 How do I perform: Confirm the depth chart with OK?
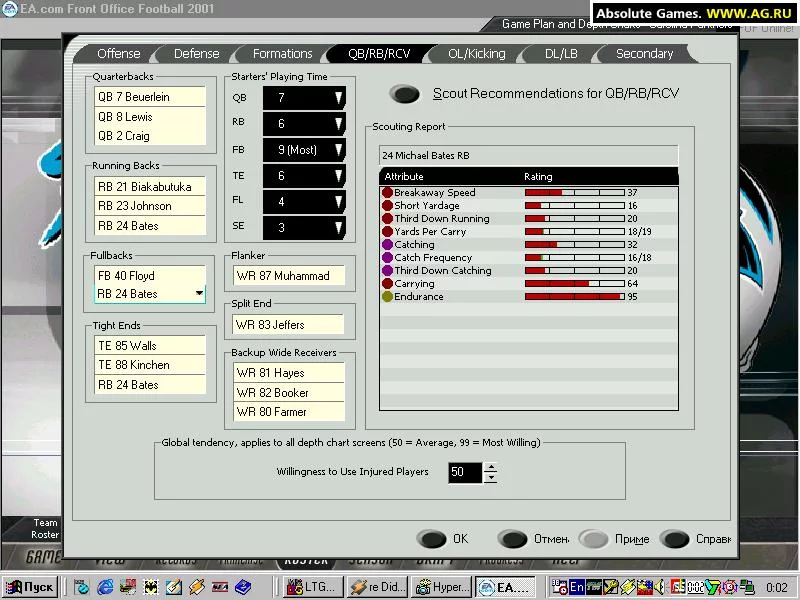click(x=432, y=539)
